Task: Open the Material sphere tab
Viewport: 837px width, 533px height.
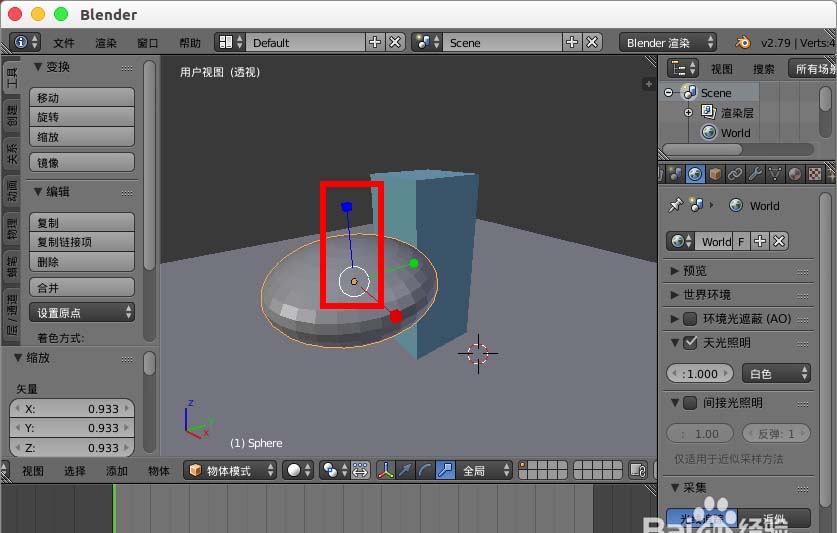Action: (x=795, y=174)
